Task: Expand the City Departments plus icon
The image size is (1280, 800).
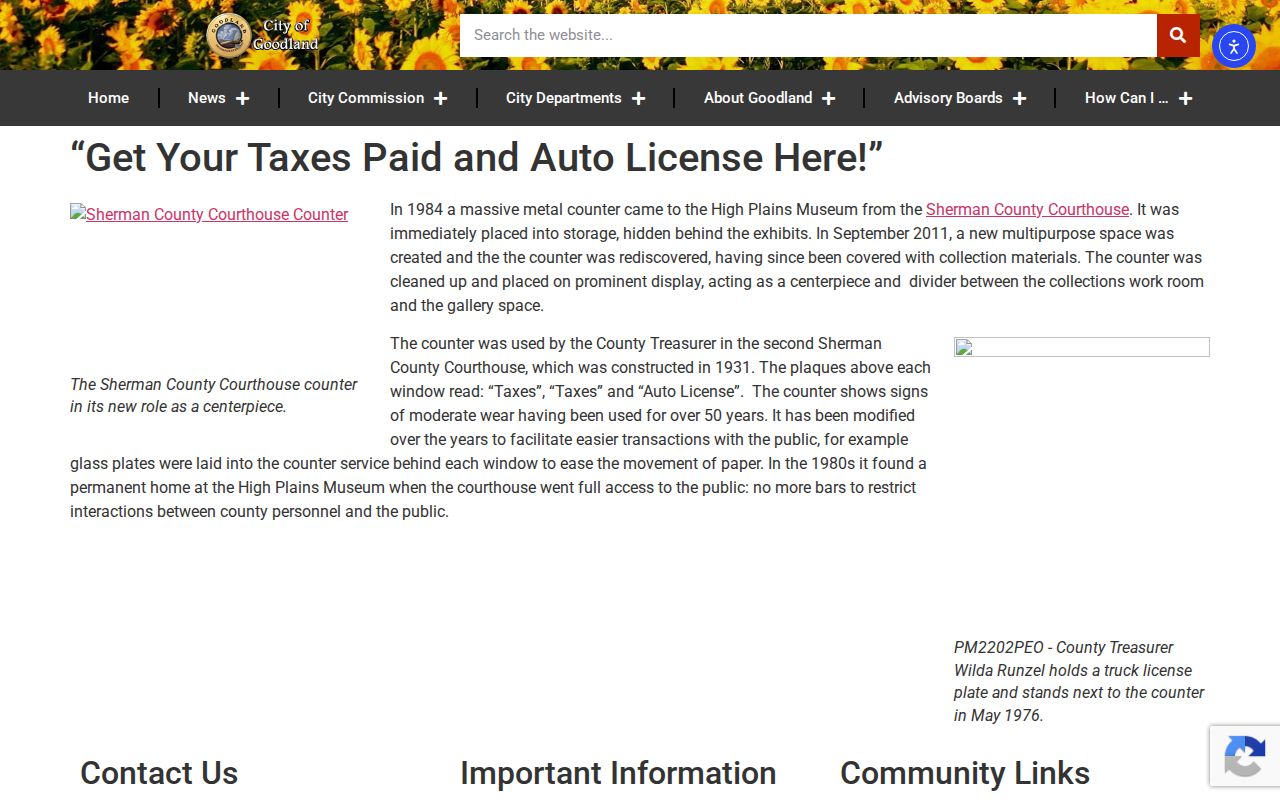Action: click(x=638, y=98)
